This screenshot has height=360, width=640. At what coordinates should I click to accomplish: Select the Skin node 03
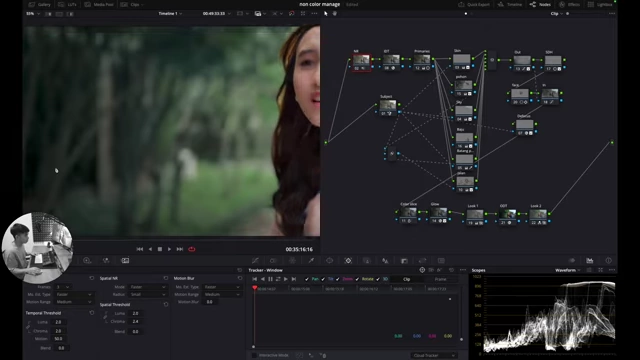point(462,62)
